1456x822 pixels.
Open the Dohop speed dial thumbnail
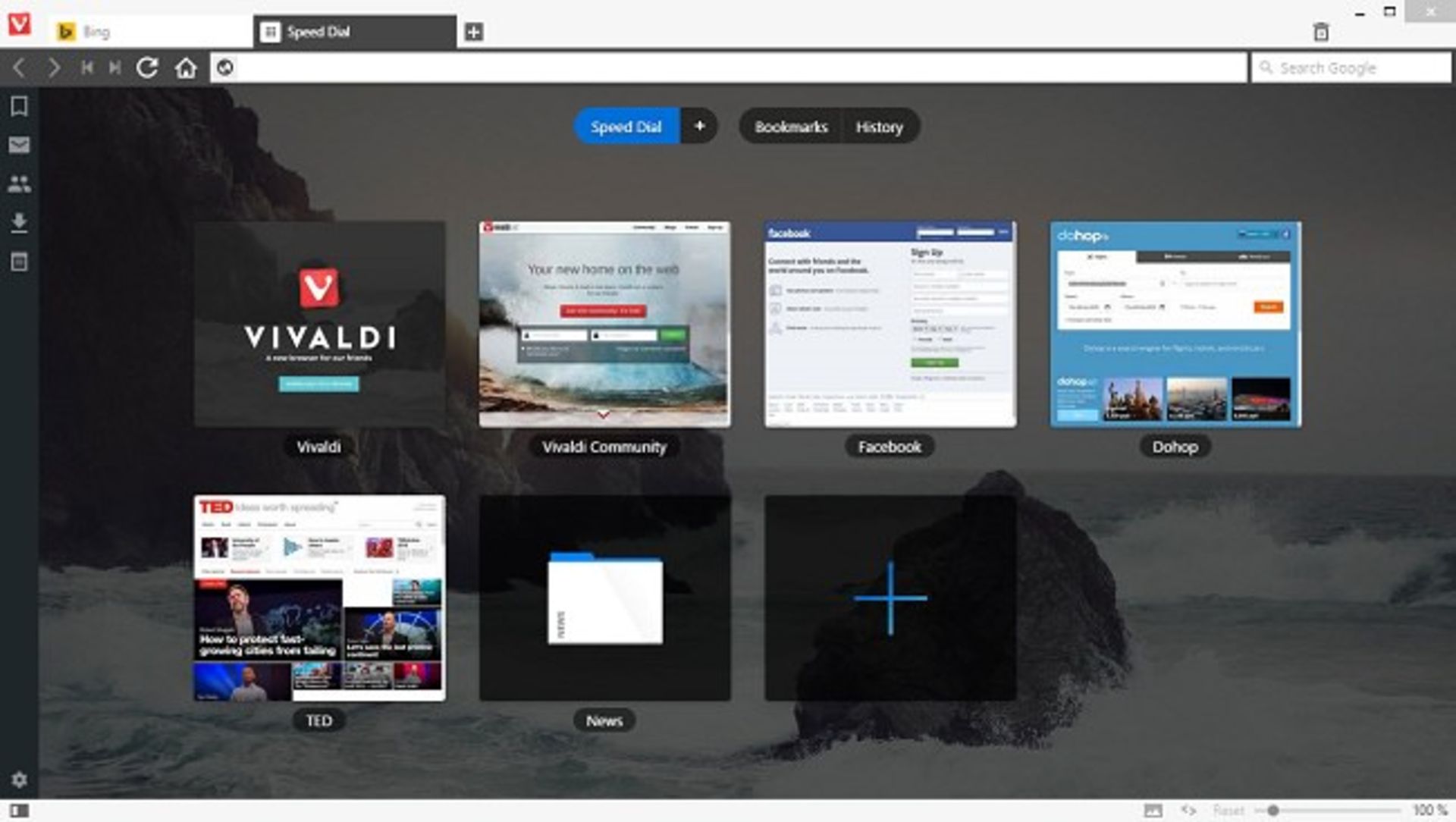1175,324
